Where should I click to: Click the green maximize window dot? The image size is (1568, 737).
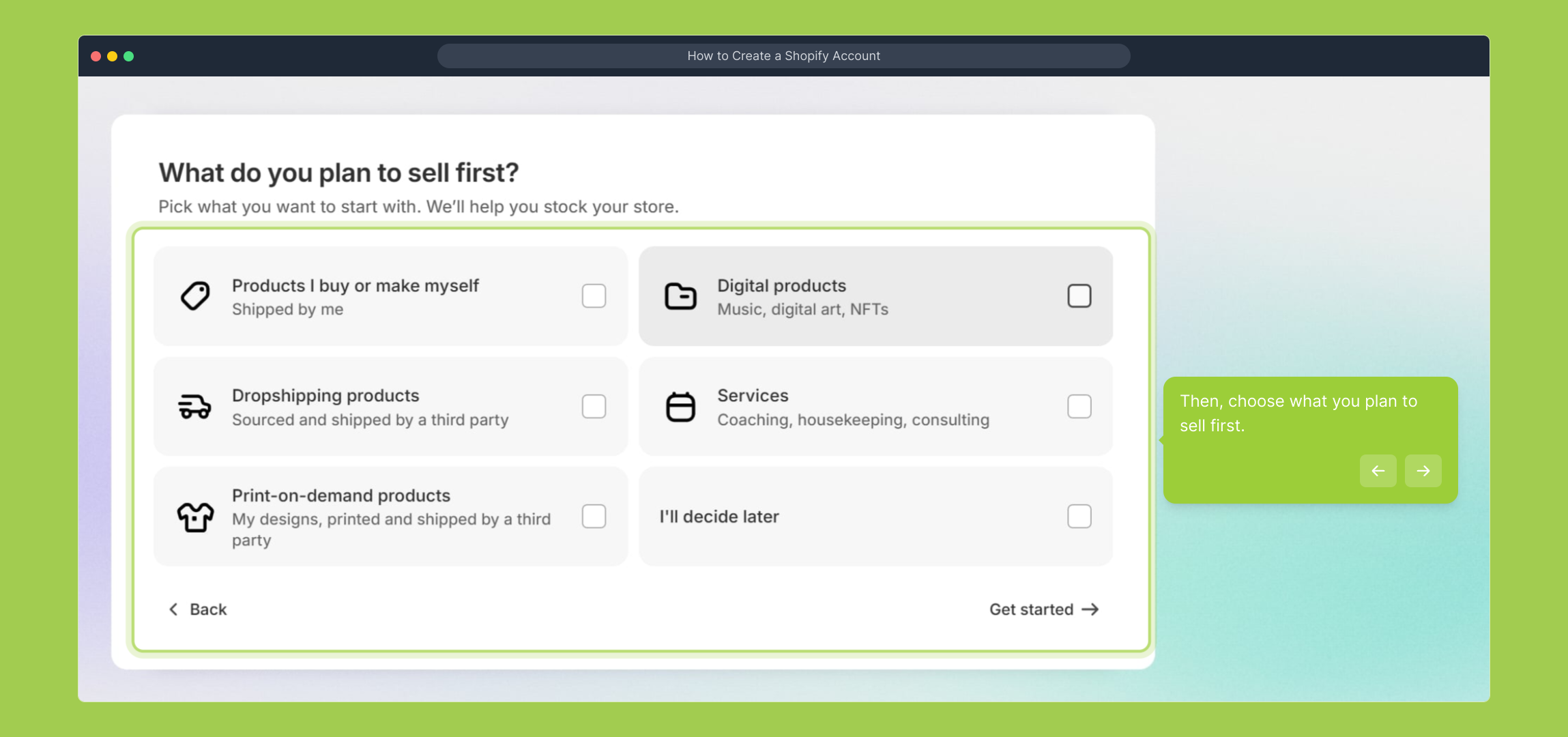[x=129, y=56]
